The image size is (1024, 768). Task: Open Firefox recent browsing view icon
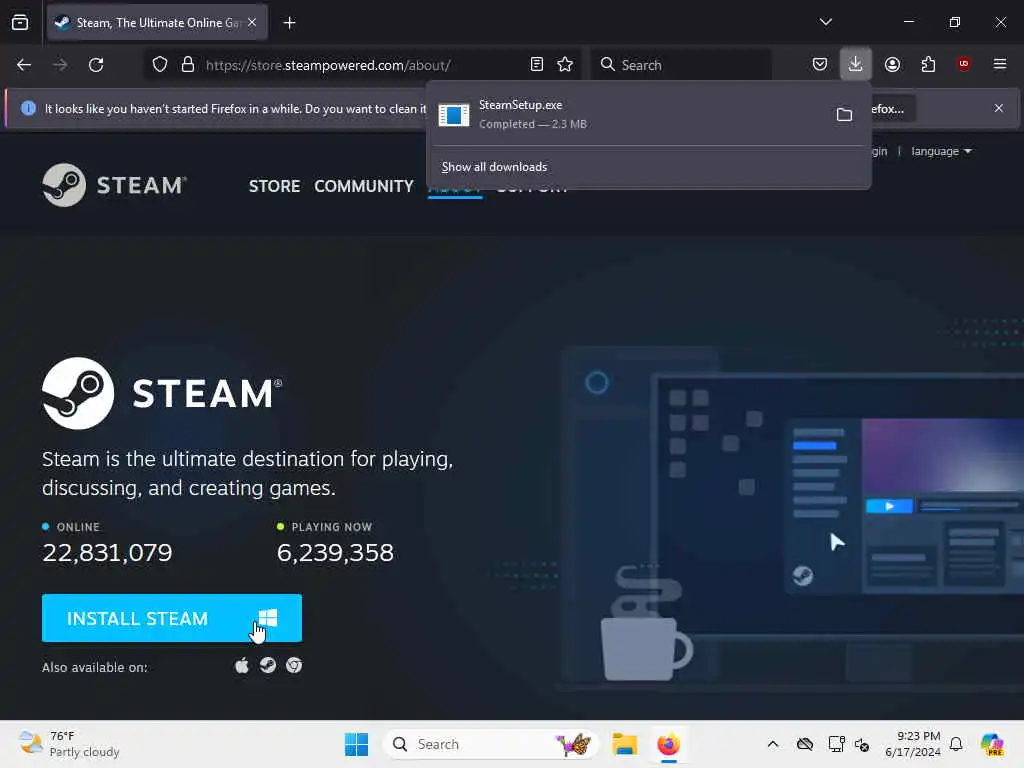[20, 23]
